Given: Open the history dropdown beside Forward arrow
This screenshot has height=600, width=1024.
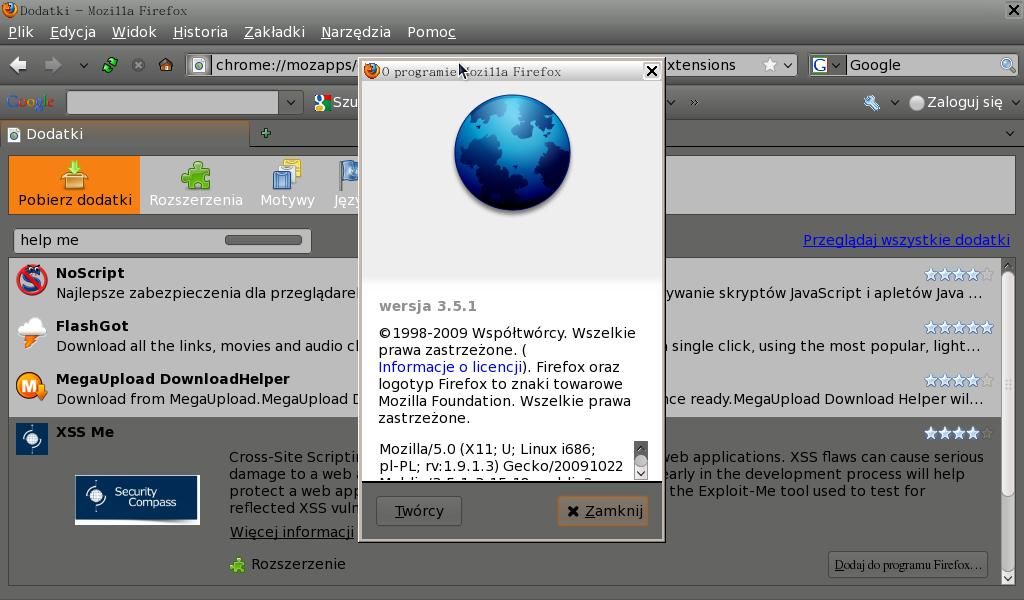Looking at the screenshot, I should tap(83, 65).
